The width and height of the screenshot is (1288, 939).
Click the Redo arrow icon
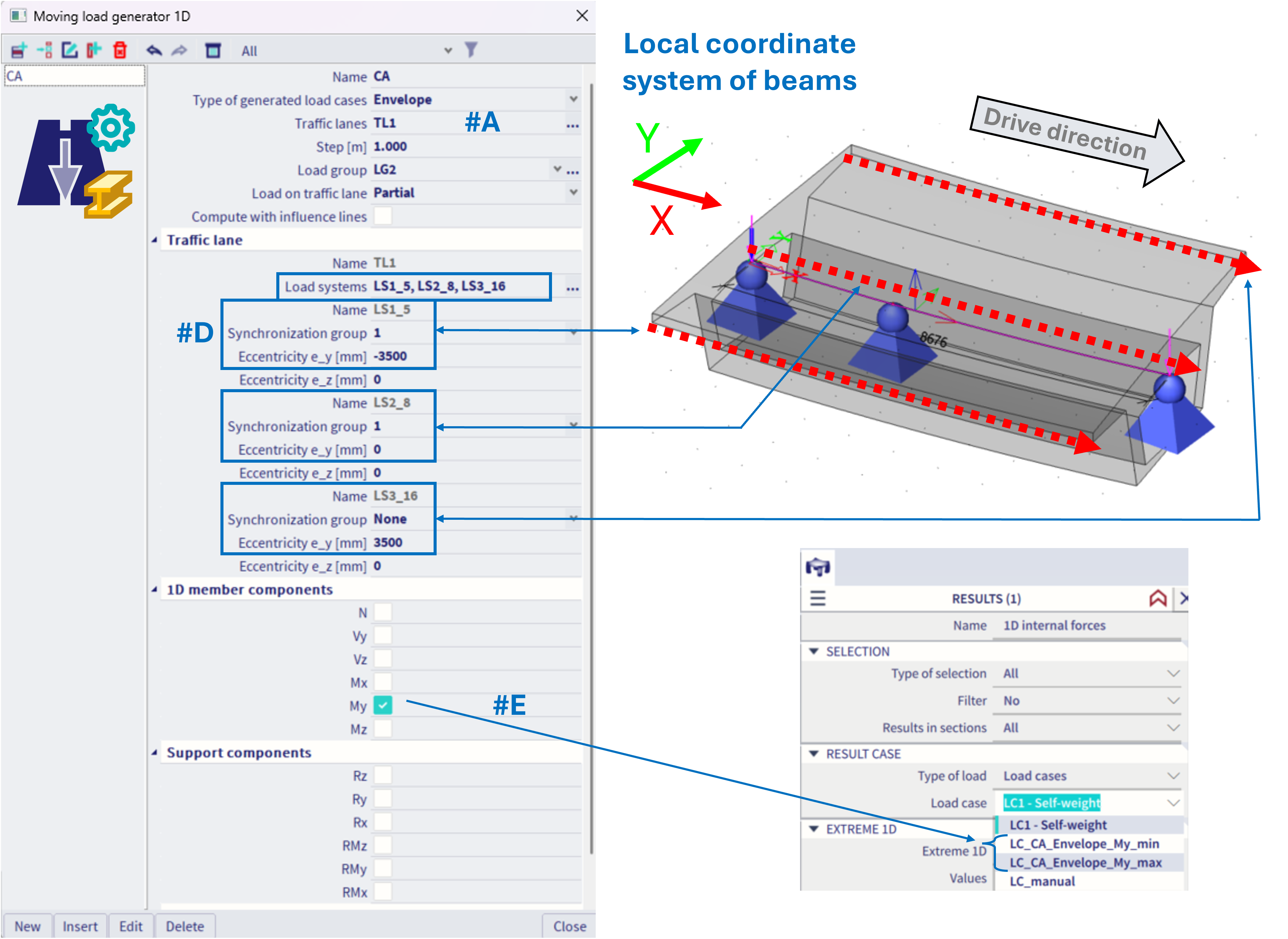[x=179, y=51]
